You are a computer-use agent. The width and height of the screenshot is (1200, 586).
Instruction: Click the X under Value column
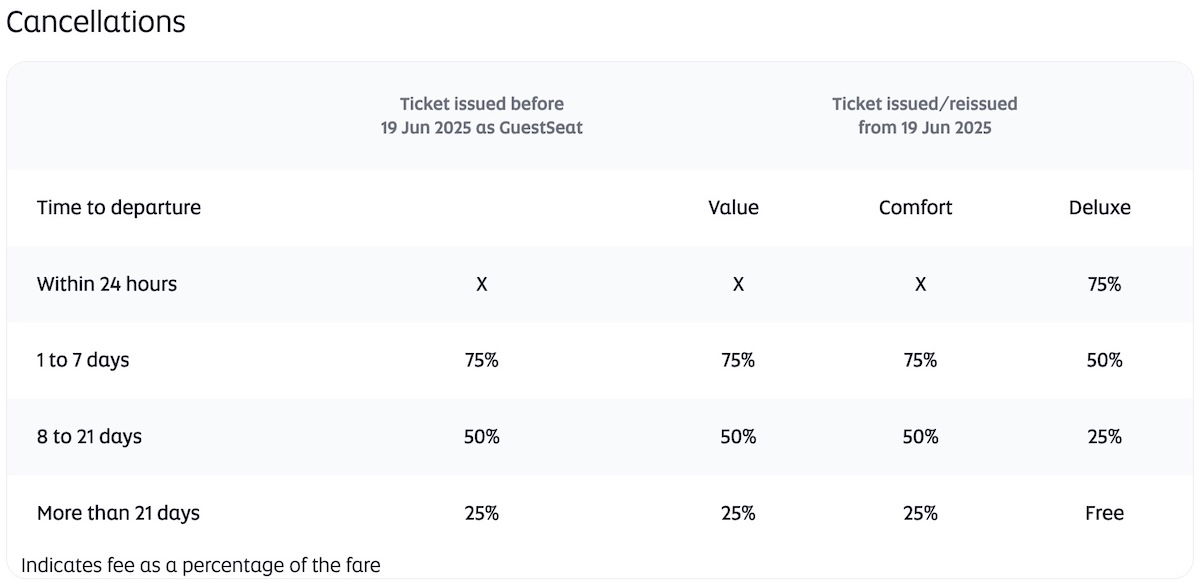(738, 284)
